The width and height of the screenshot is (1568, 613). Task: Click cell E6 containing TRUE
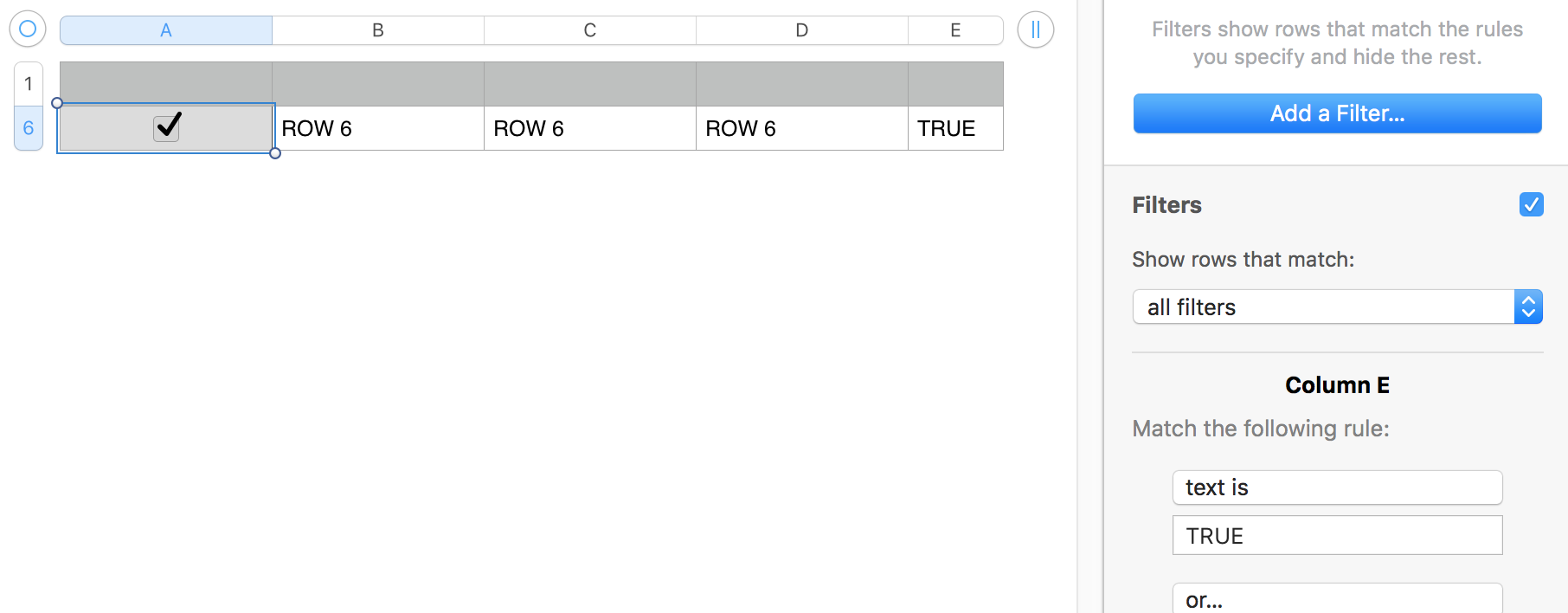coord(955,128)
